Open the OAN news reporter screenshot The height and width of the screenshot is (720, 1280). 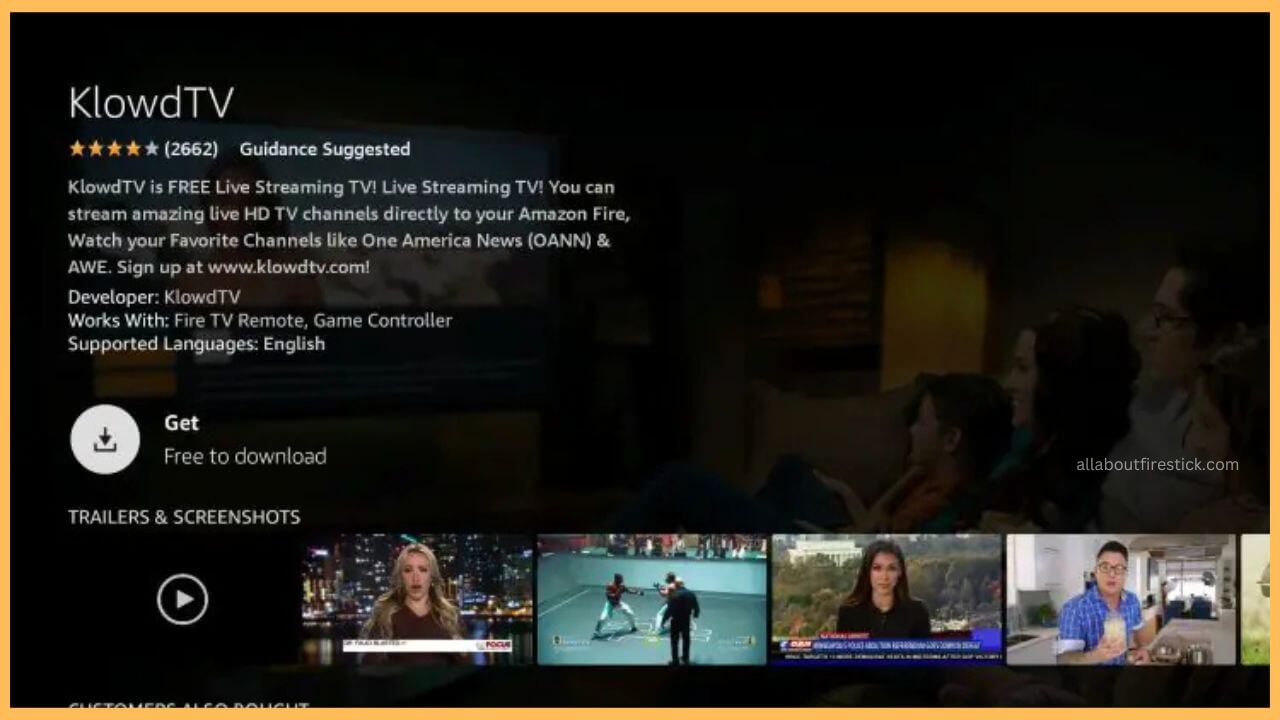[886, 599]
